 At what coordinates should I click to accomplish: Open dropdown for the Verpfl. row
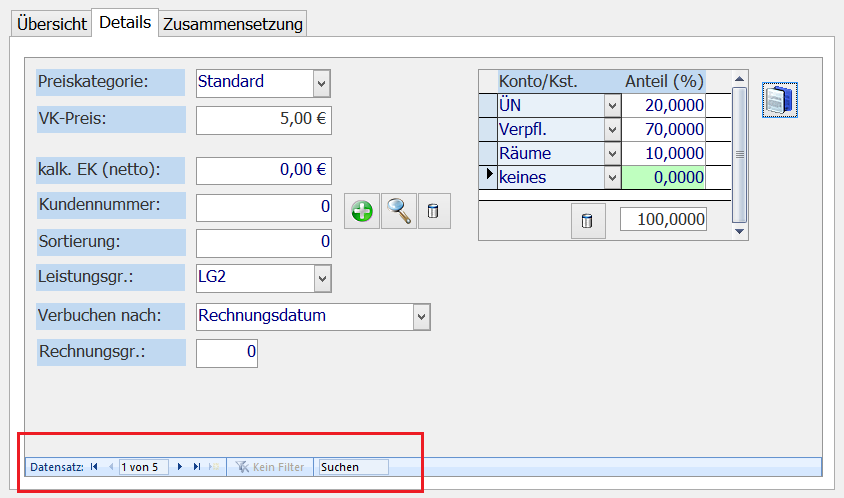tap(611, 130)
